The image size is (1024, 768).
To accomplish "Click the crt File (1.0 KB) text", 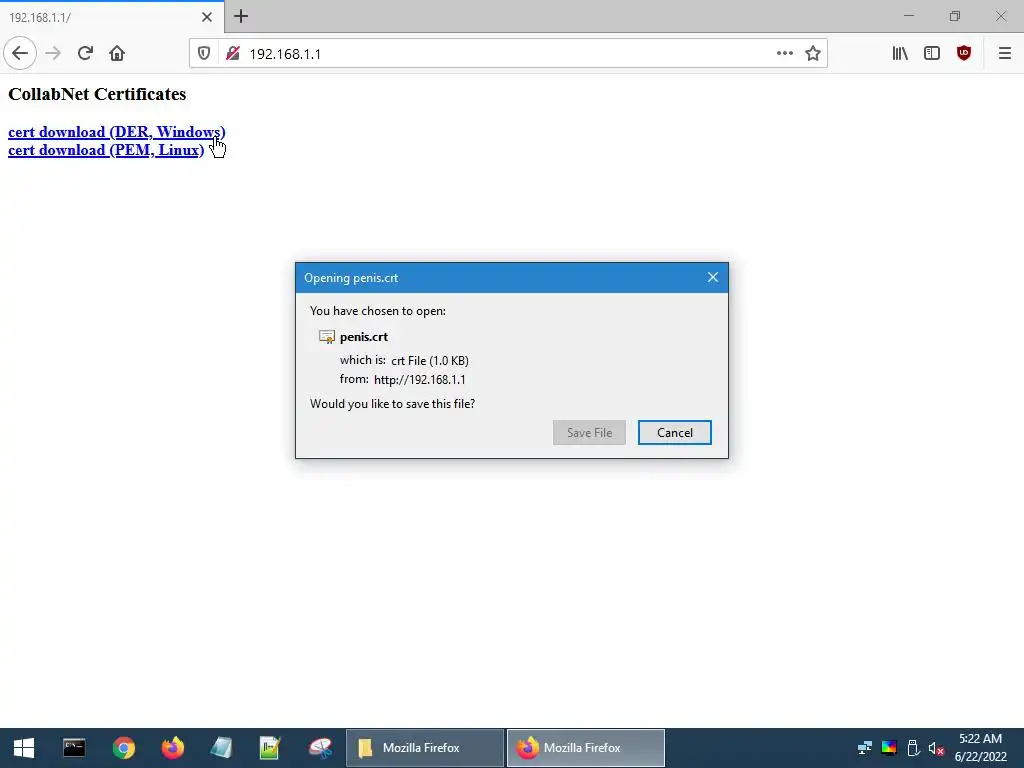I will click(x=430, y=360).
